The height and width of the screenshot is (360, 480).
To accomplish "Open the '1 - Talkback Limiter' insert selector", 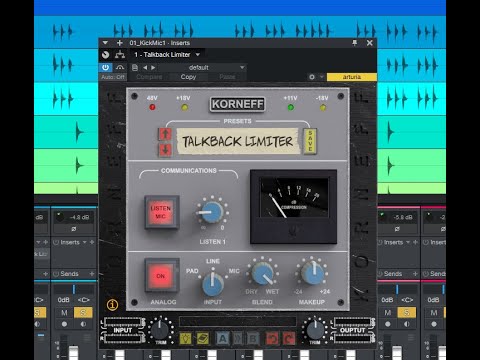I will click(x=167, y=54).
